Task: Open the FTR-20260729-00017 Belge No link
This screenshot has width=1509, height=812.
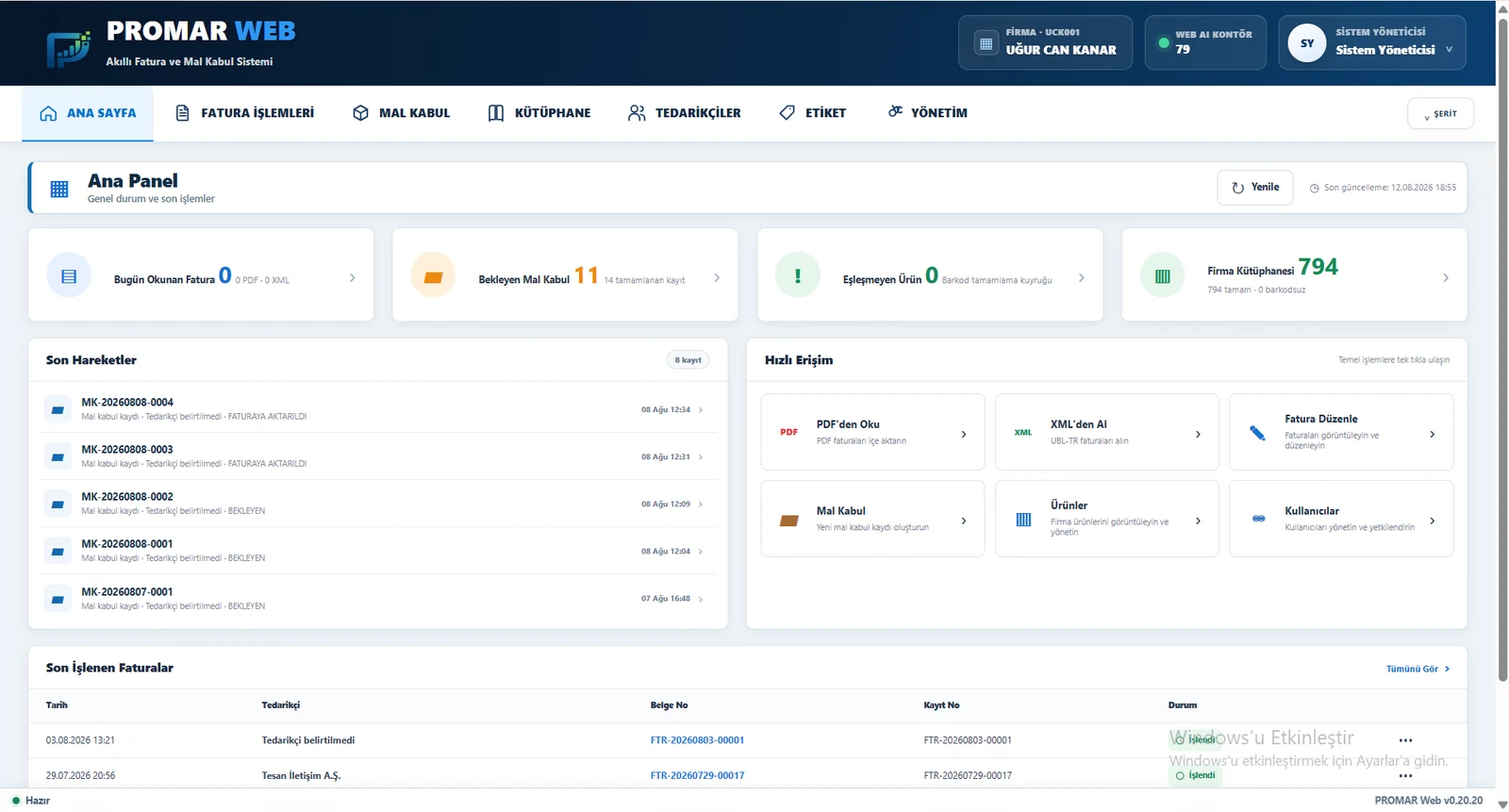Action: pyautogui.click(x=697, y=776)
